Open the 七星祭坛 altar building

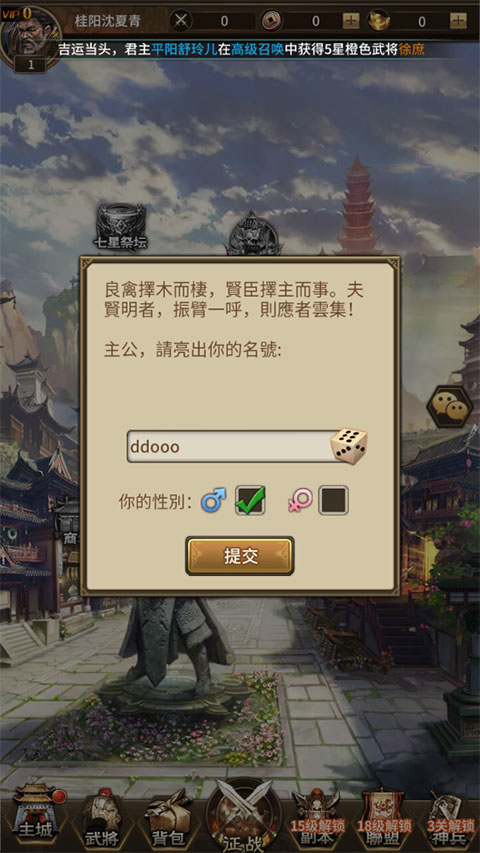[121, 227]
